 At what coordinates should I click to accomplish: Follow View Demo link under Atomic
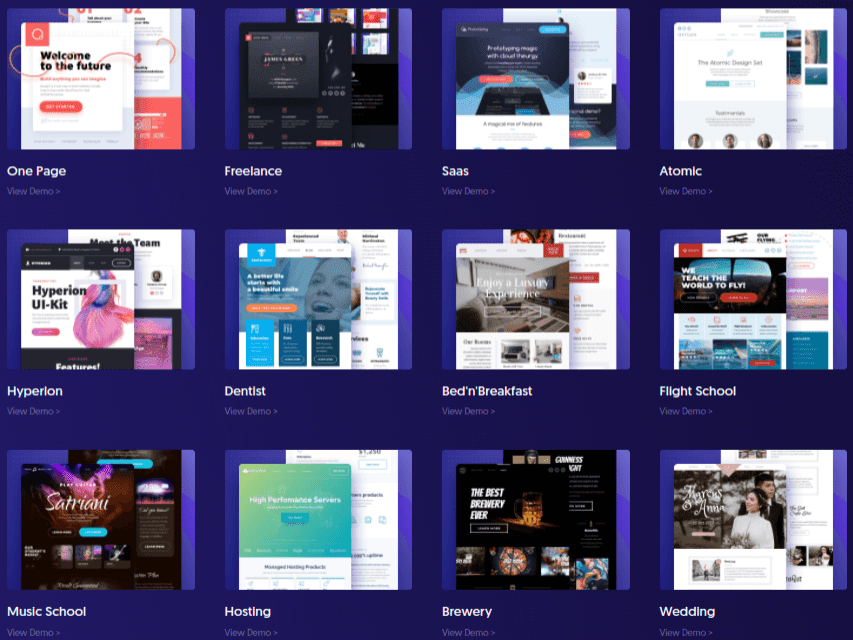(x=686, y=191)
